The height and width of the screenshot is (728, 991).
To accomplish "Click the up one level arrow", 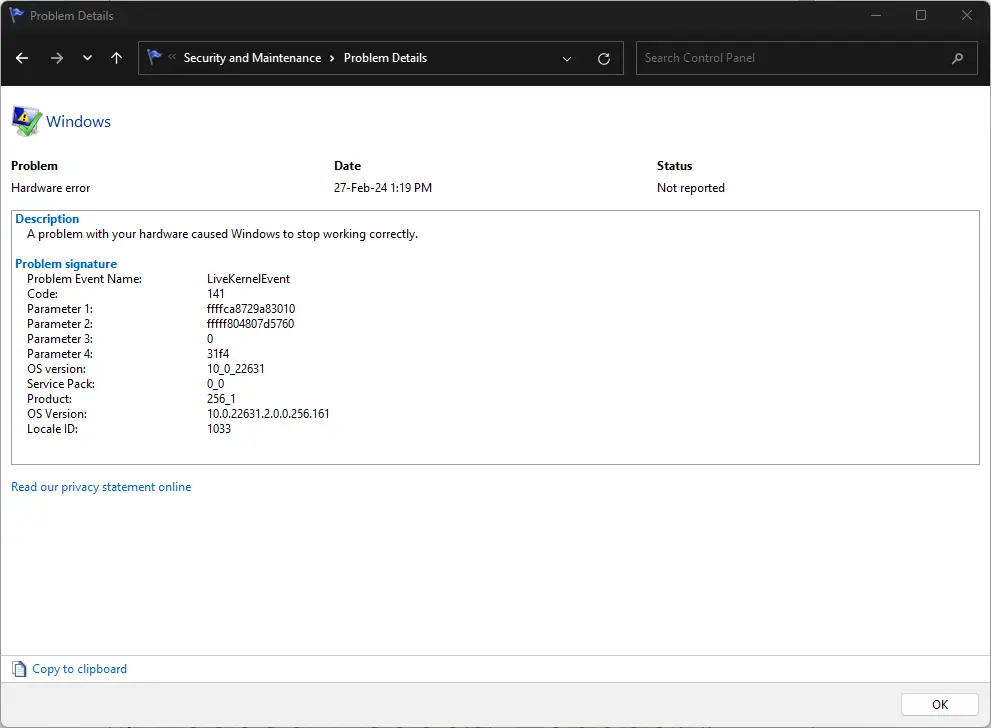I will (116, 58).
